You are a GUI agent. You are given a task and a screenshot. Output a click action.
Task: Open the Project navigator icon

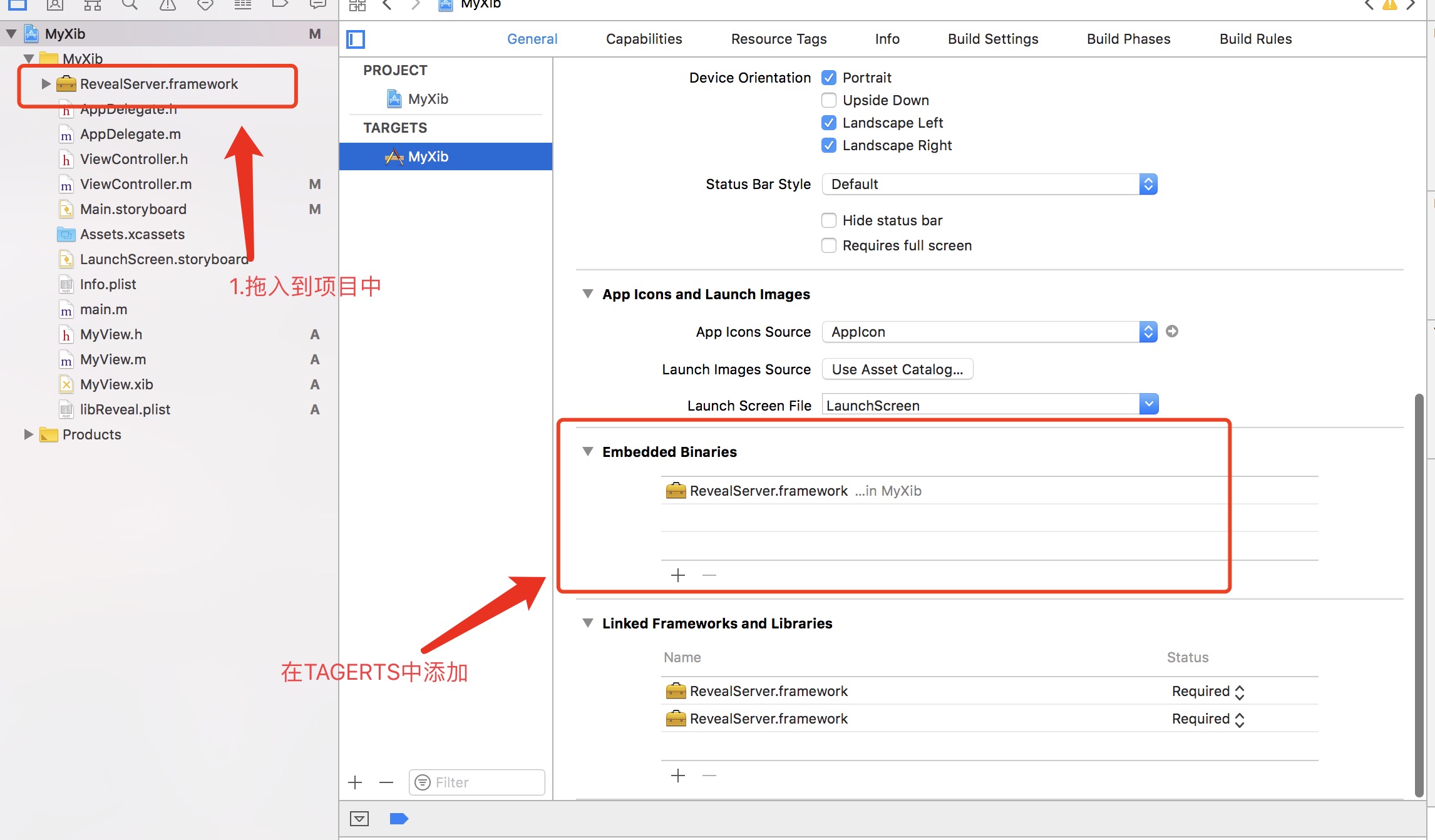(x=18, y=5)
